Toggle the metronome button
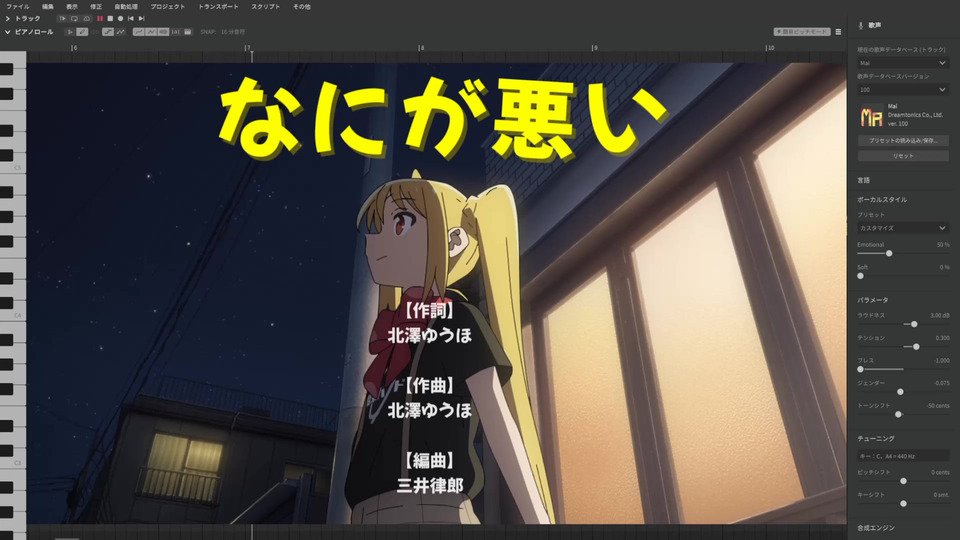The height and width of the screenshot is (540, 960). point(86,19)
